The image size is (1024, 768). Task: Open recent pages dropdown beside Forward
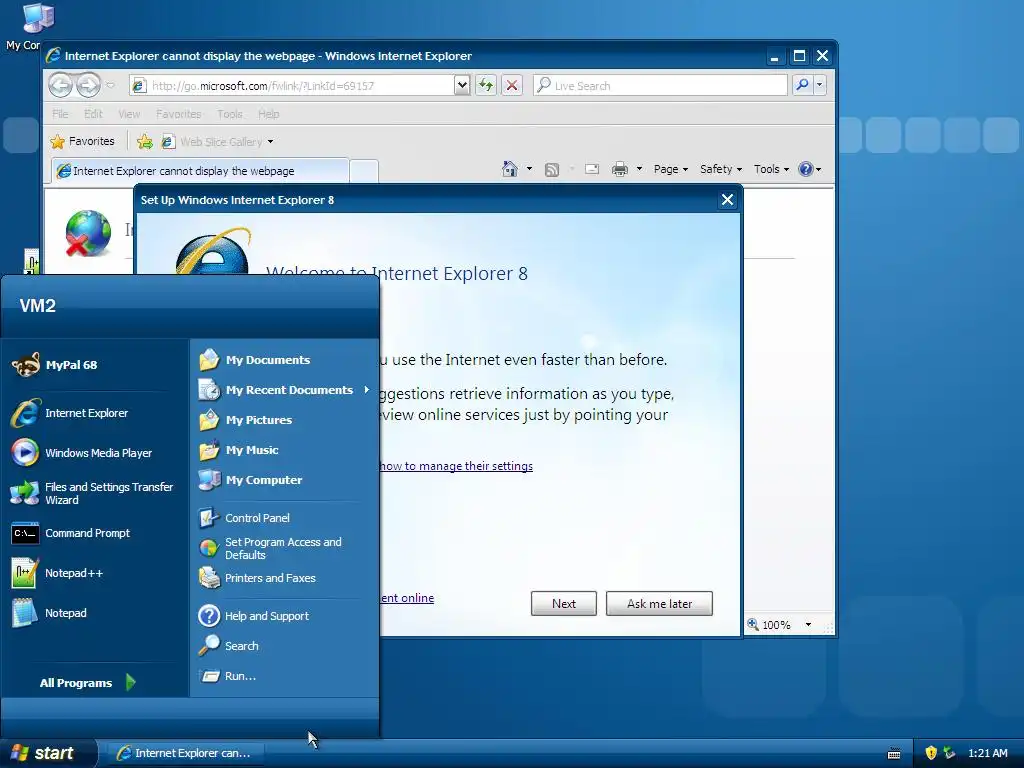pyautogui.click(x=110, y=85)
